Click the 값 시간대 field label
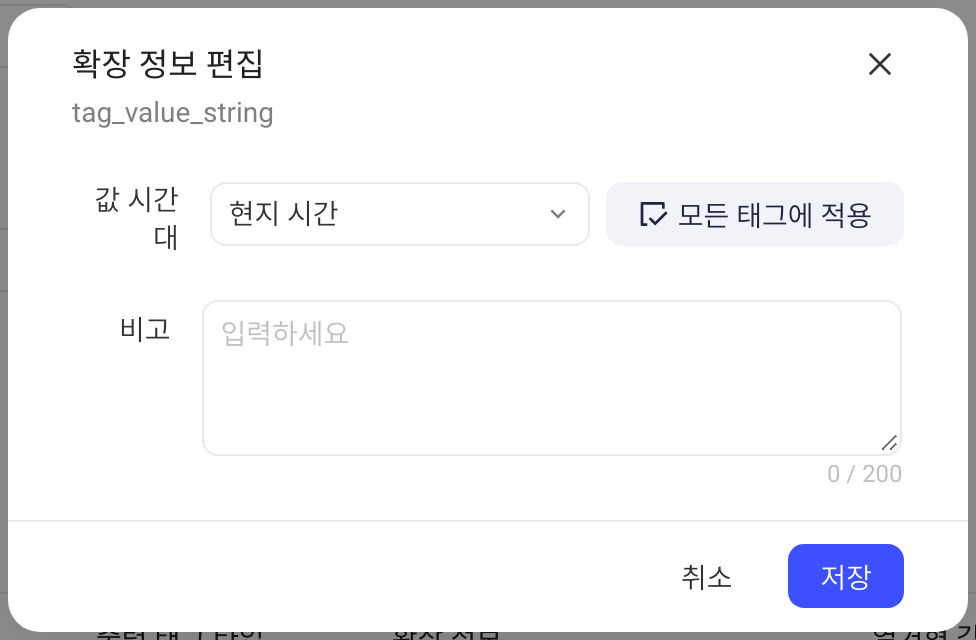The width and height of the screenshot is (976, 640). (137, 217)
